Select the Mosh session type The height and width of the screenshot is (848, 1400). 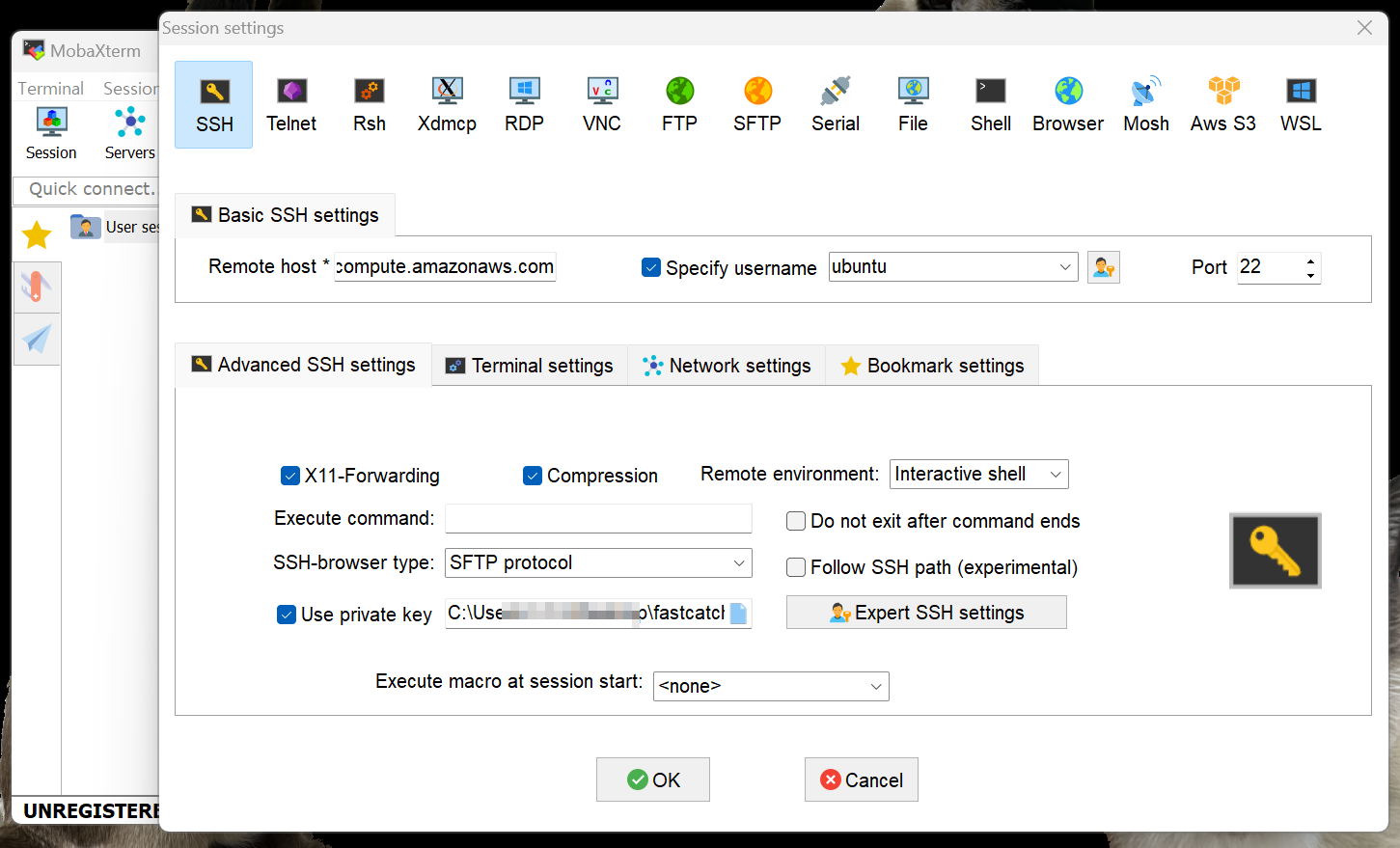(x=1146, y=104)
